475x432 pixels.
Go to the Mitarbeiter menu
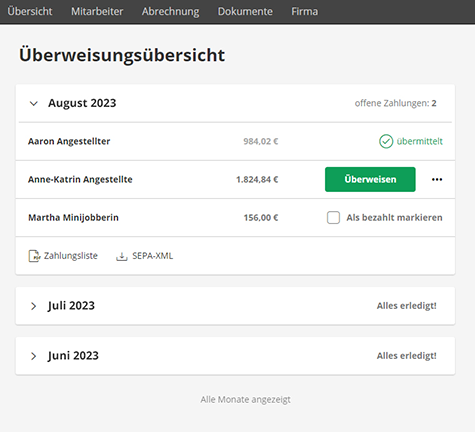point(97,11)
